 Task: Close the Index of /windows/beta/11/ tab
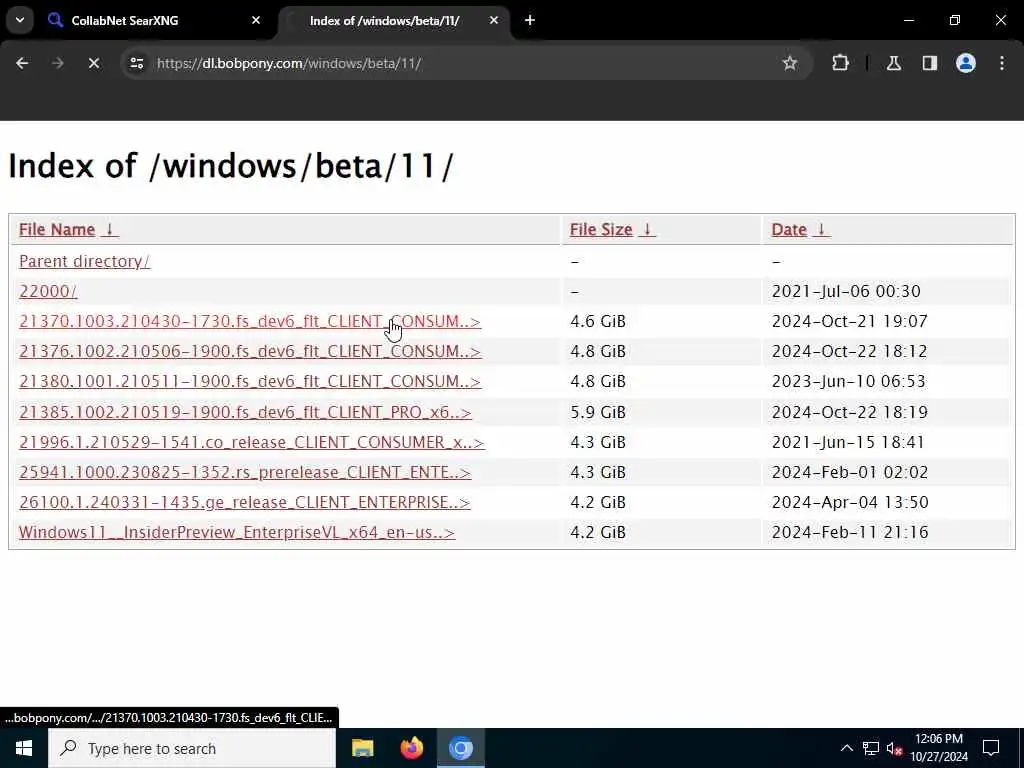pos(494,20)
